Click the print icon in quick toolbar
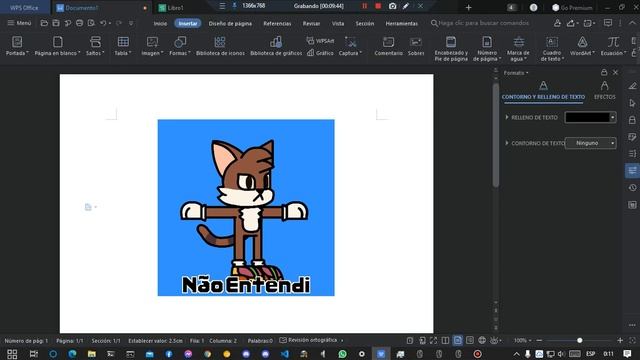This screenshot has width=640, height=360. [80, 23]
